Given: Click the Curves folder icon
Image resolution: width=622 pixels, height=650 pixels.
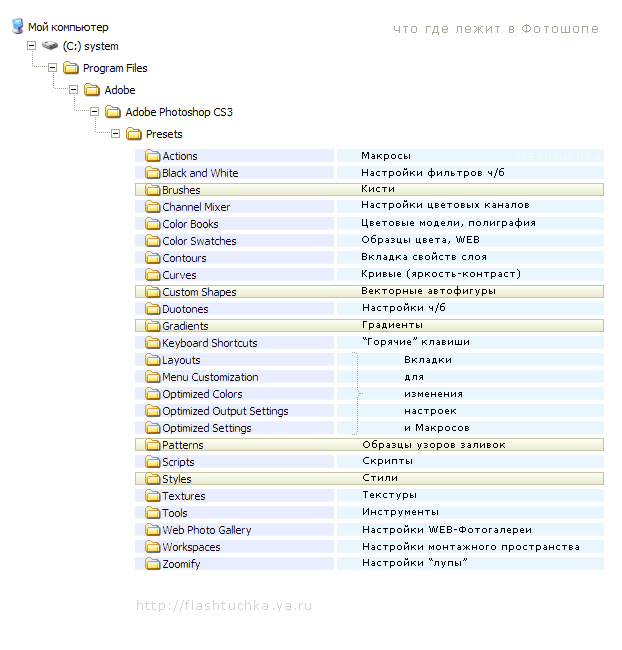Looking at the screenshot, I should (x=153, y=275).
